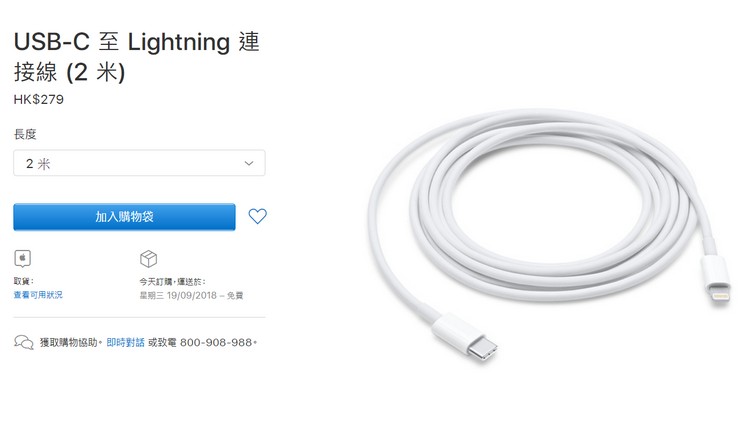Viewport: 750px width, 422px height.
Task: Click the 獲取購物協助 help text
Action: click(x=68, y=342)
